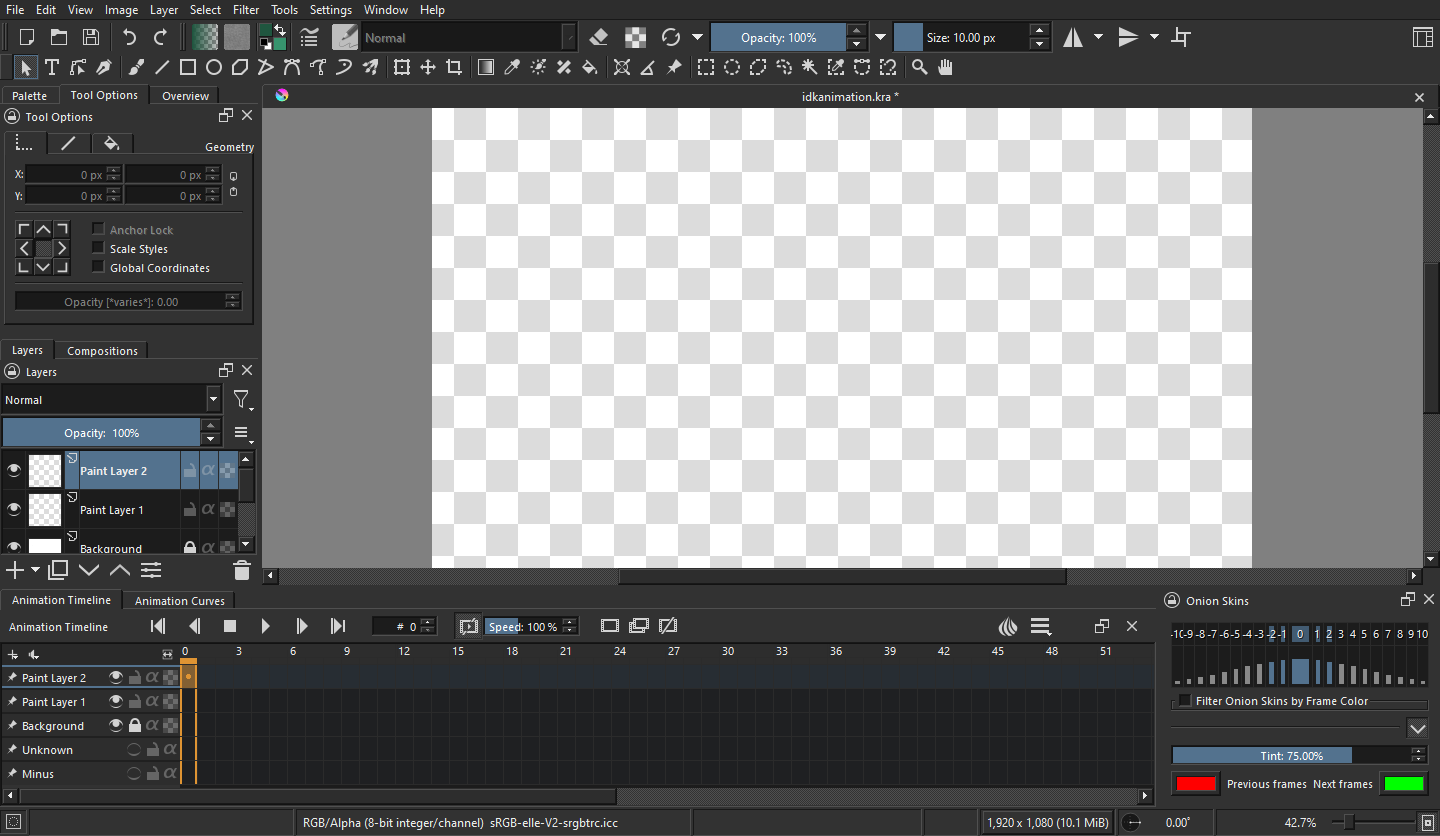The height and width of the screenshot is (836, 1440).
Task: Expand the add layer dropdown arrow
Action: pyautogui.click(x=36, y=570)
